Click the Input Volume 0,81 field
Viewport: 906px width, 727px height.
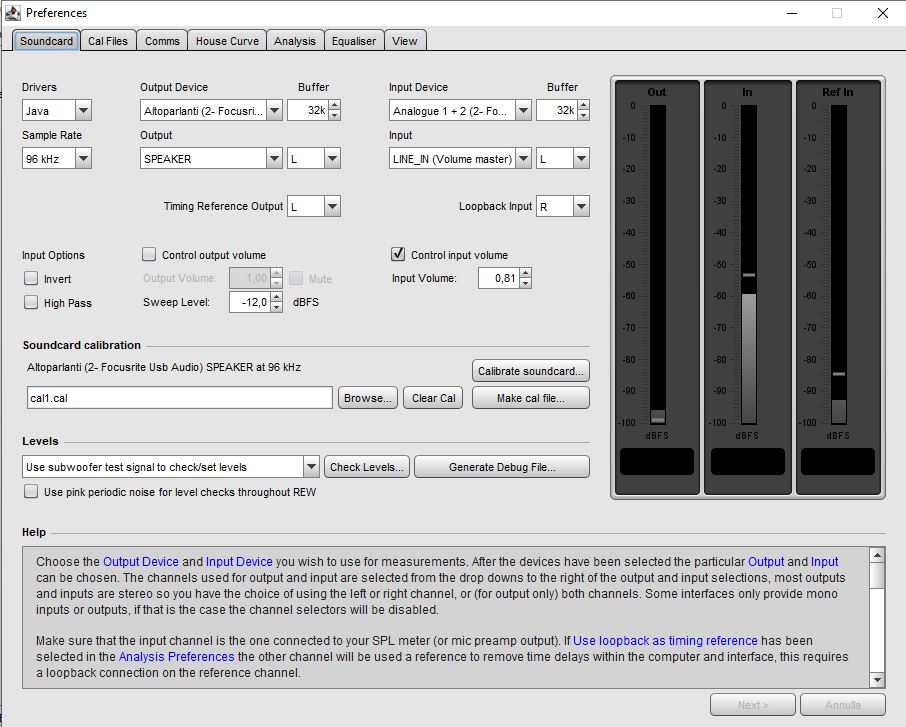pos(499,279)
